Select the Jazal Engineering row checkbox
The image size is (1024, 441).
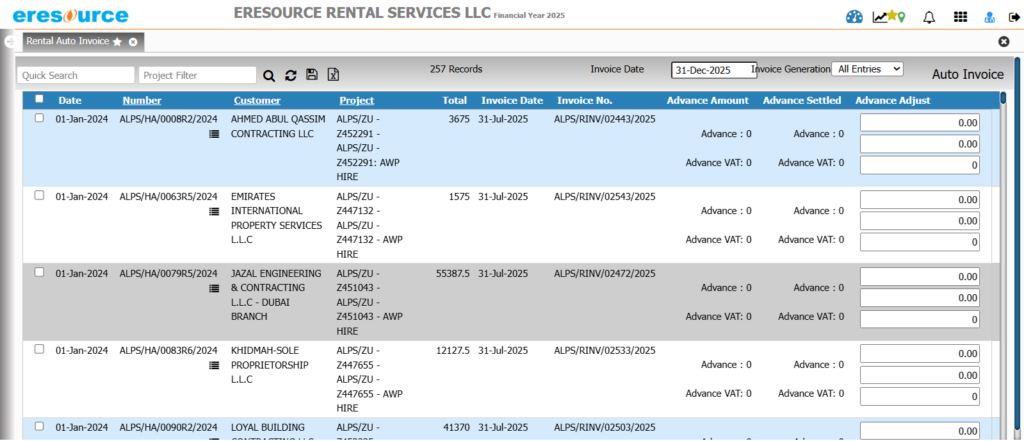coord(39,272)
